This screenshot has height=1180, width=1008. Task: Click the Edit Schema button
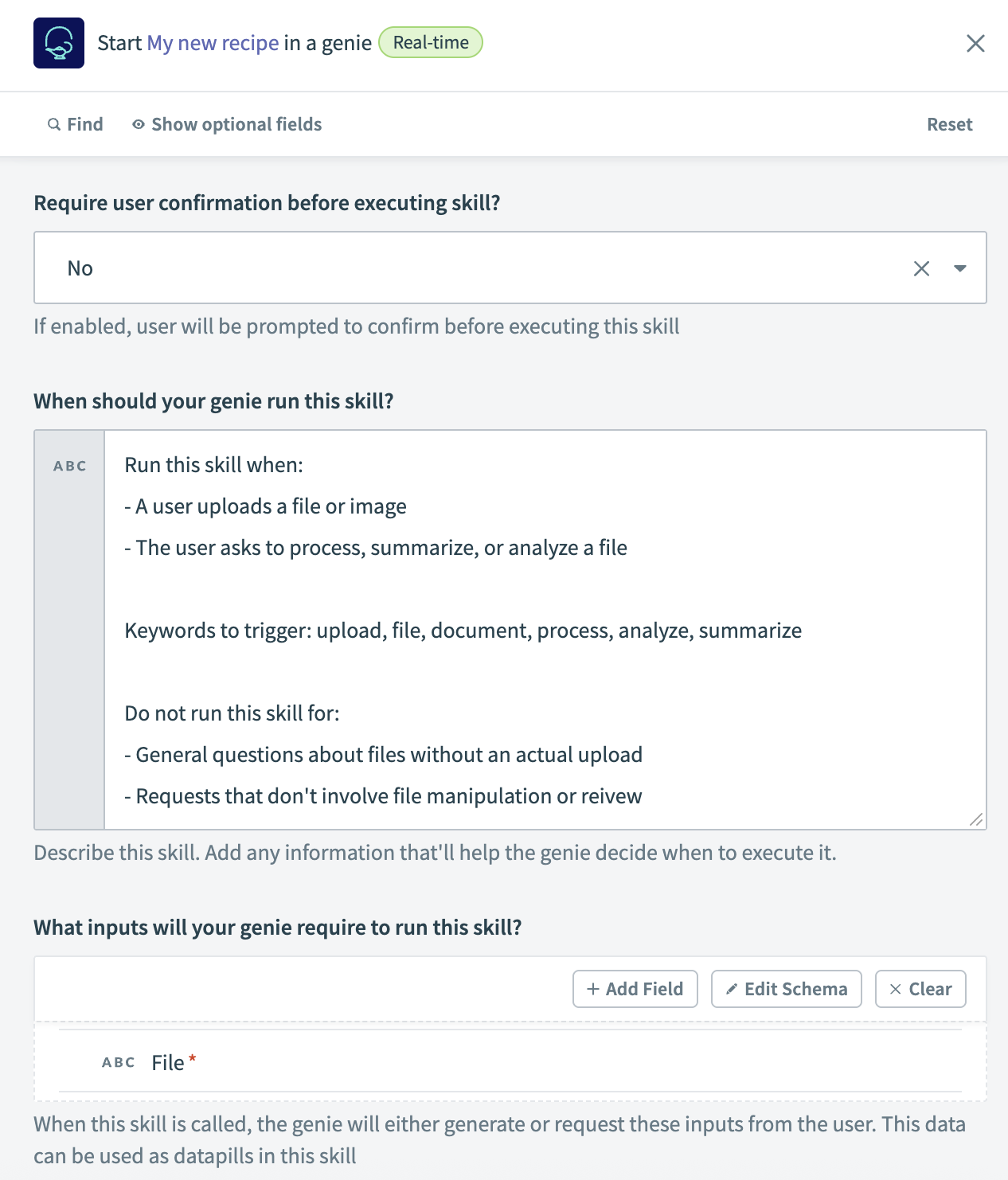click(x=786, y=989)
